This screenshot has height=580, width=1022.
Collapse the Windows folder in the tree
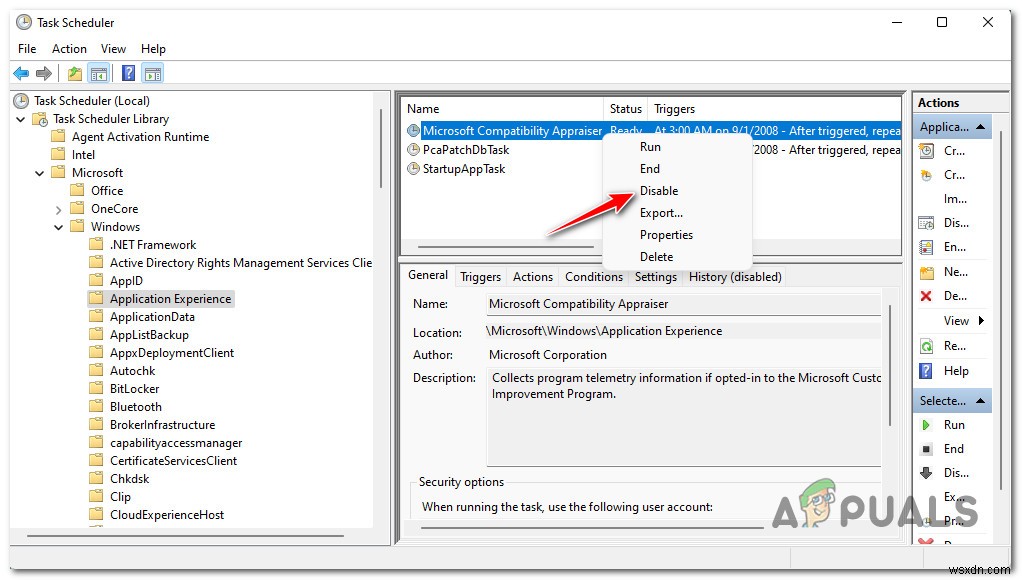tap(58, 226)
